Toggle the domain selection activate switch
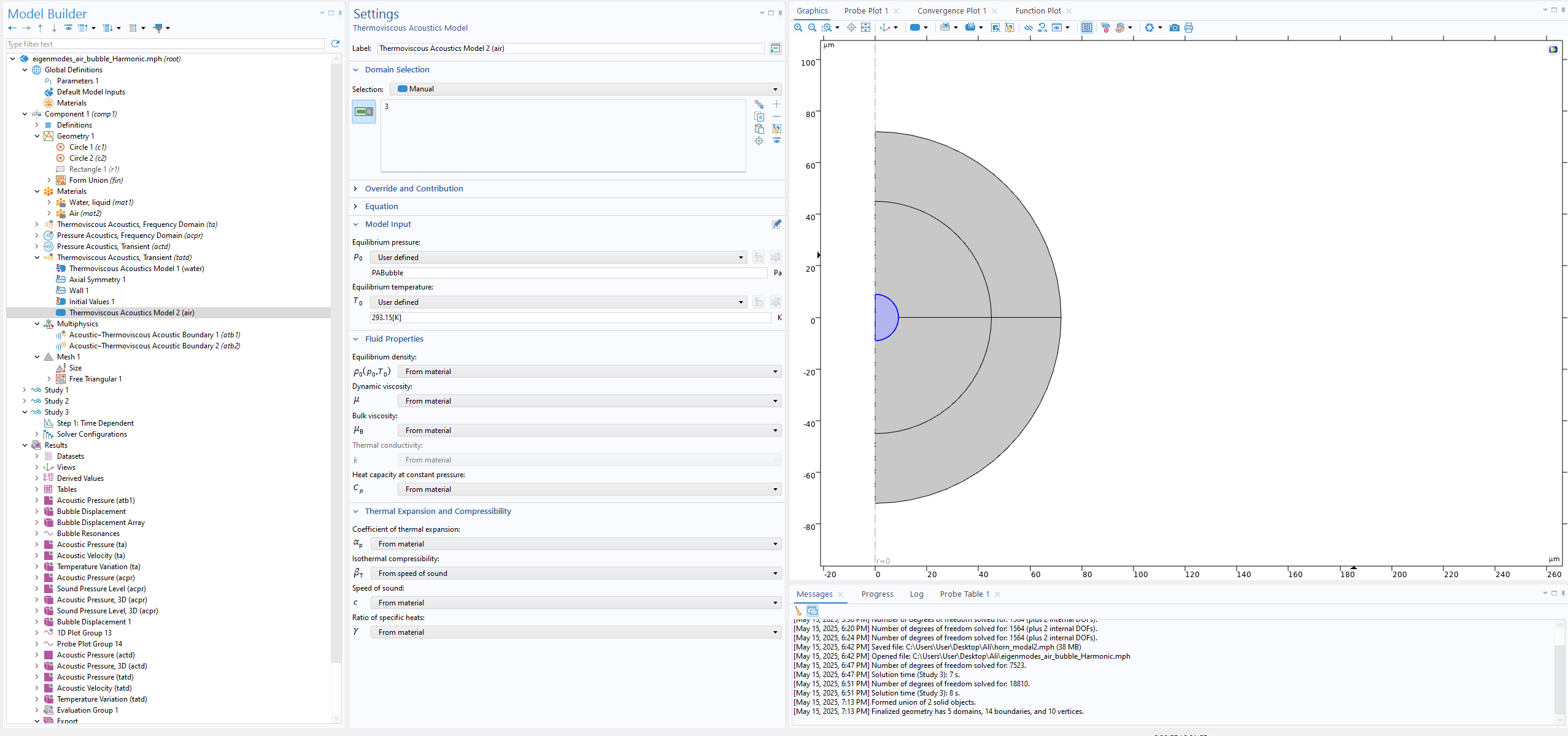 [364, 112]
